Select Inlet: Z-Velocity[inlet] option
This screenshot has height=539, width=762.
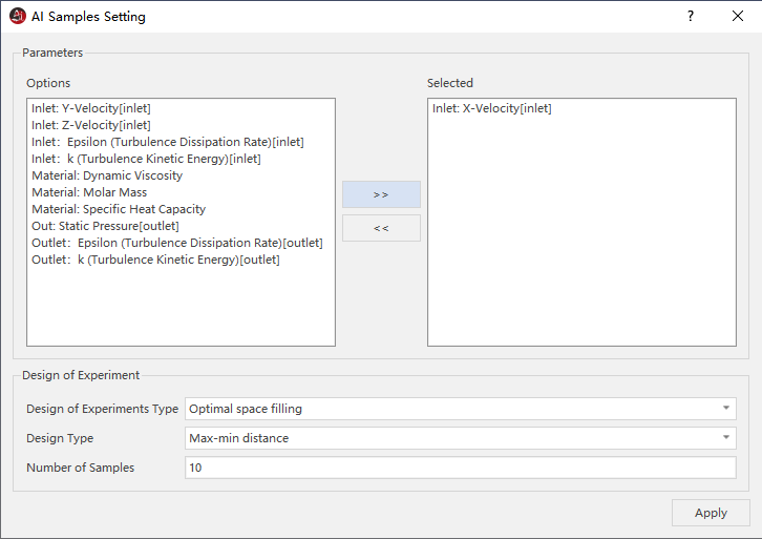[x=91, y=125]
